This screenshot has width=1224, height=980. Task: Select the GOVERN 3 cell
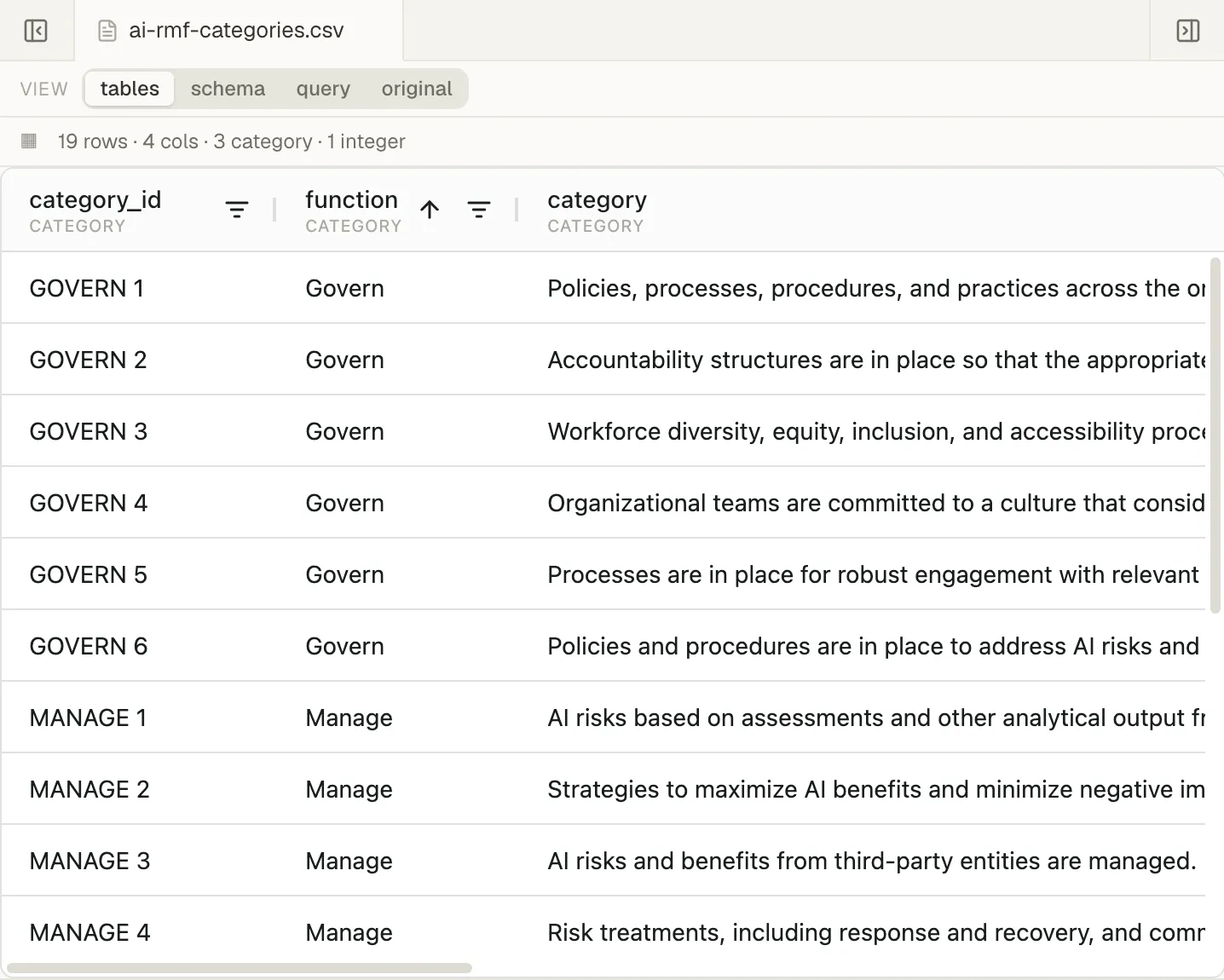(x=138, y=431)
